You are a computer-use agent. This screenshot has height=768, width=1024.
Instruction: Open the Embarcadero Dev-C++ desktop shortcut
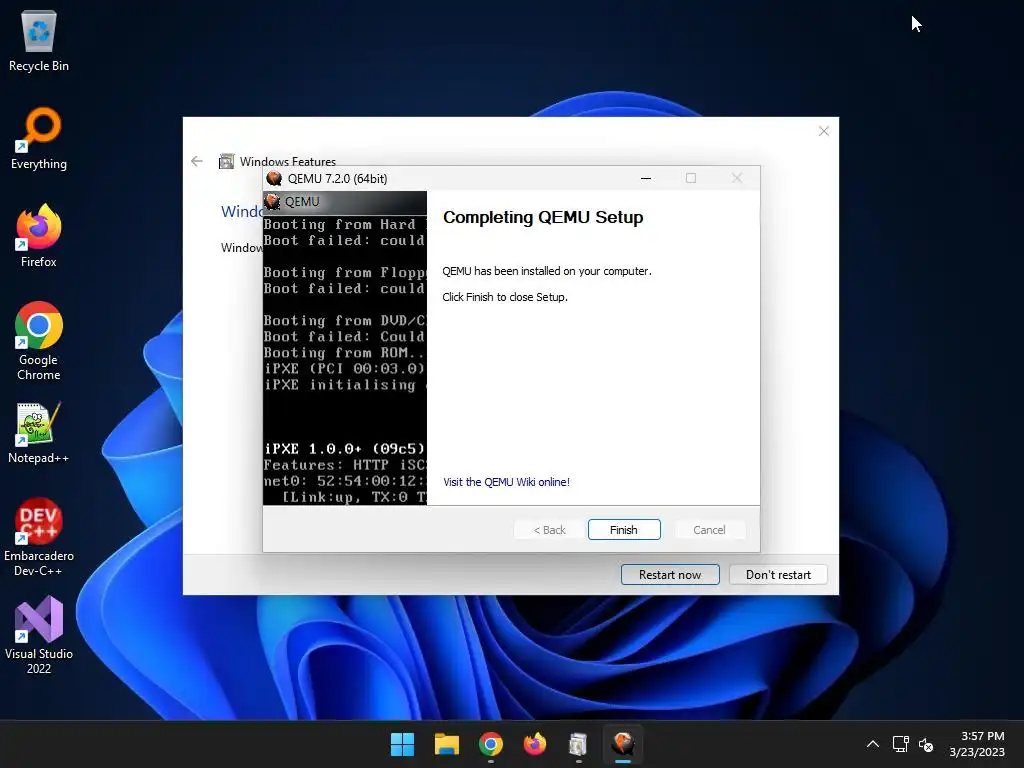pyautogui.click(x=39, y=537)
